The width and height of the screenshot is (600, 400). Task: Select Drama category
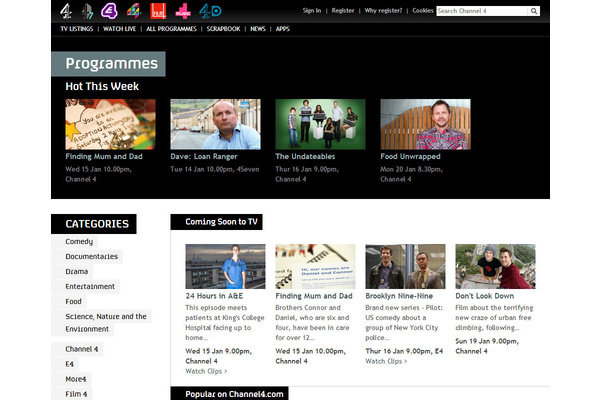77,271
